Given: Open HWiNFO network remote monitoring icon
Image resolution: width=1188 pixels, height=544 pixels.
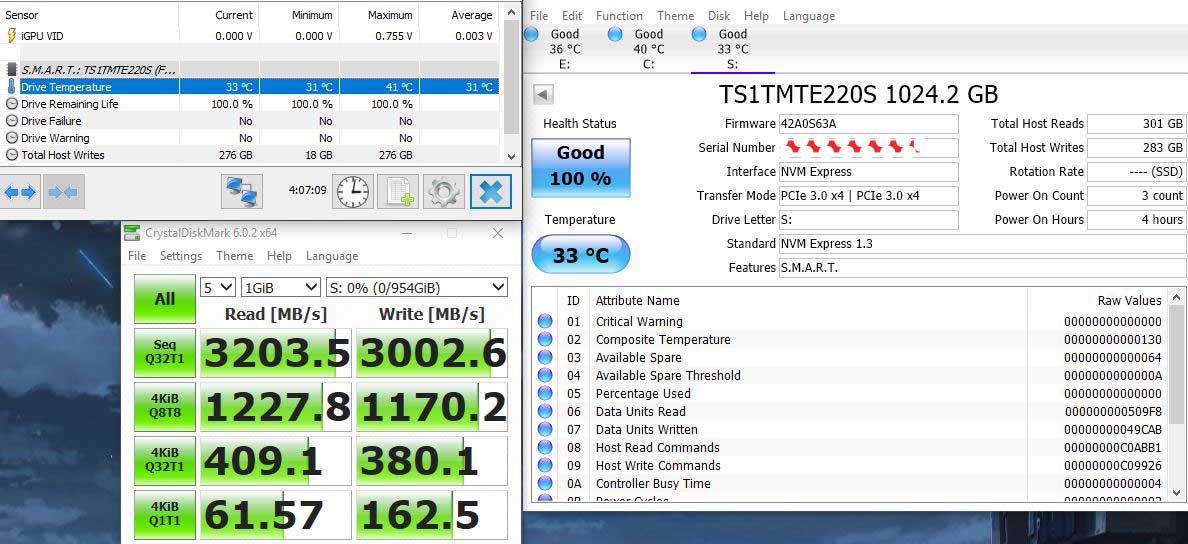Looking at the screenshot, I should pyautogui.click(x=242, y=192).
